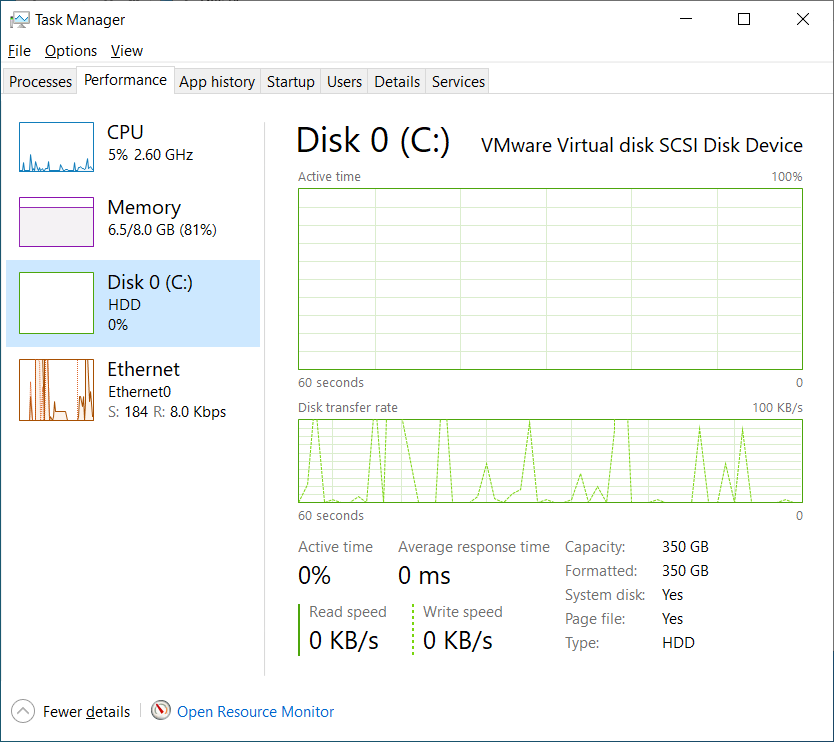This screenshot has width=834, height=742.
Task: Click the Task Manager title bar icon
Action: (x=20, y=19)
